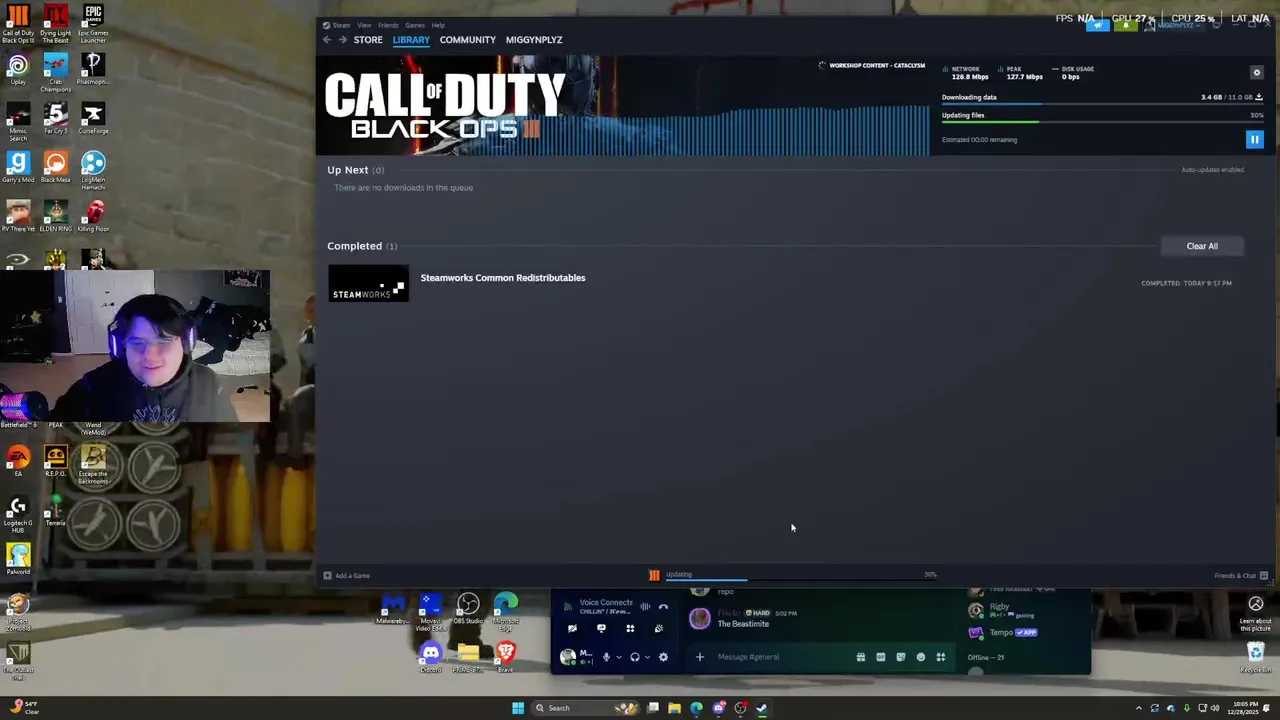
Task: Toggle Discord headphone deafen
Action: tap(634, 657)
